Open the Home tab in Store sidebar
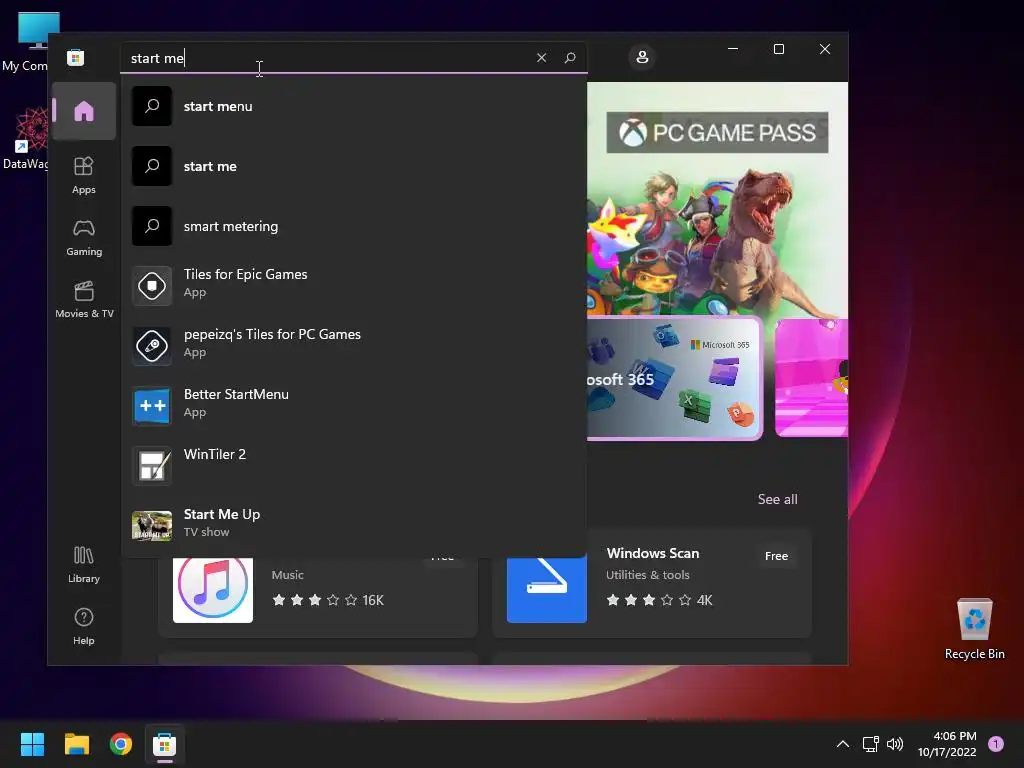Image resolution: width=1024 pixels, height=768 pixels. point(84,111)
